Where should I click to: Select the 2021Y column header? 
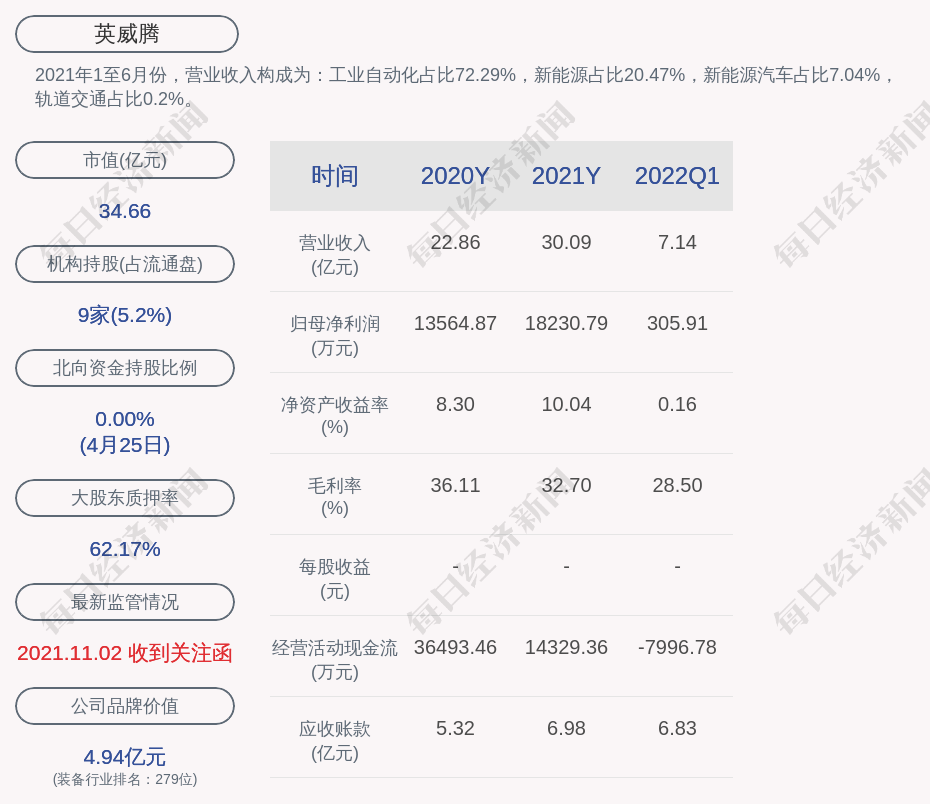point(566,176)
